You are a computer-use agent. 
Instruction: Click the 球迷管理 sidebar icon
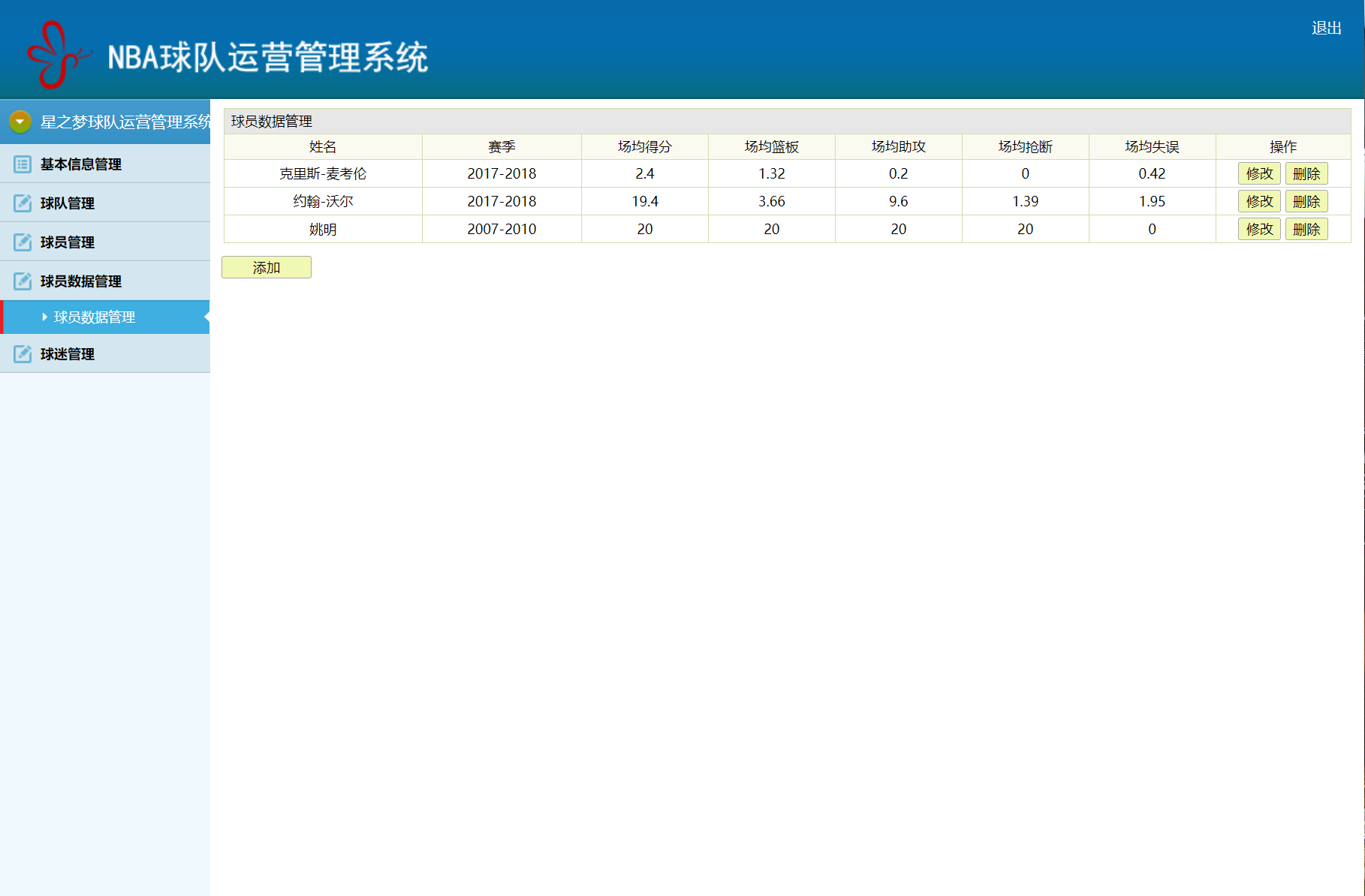point(22,353)
